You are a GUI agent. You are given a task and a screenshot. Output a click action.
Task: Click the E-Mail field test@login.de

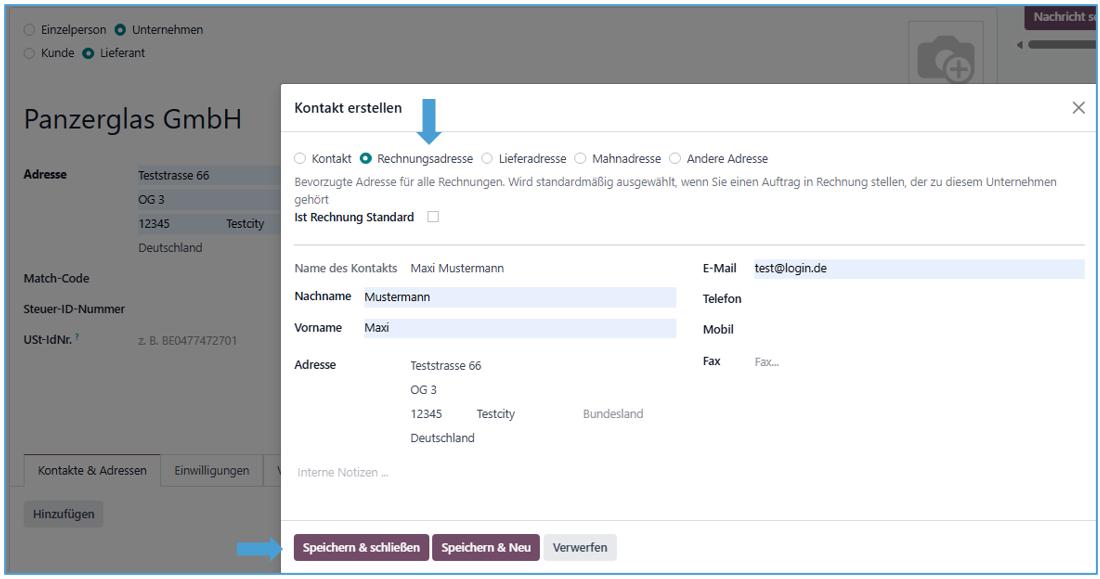coord(917,269)
